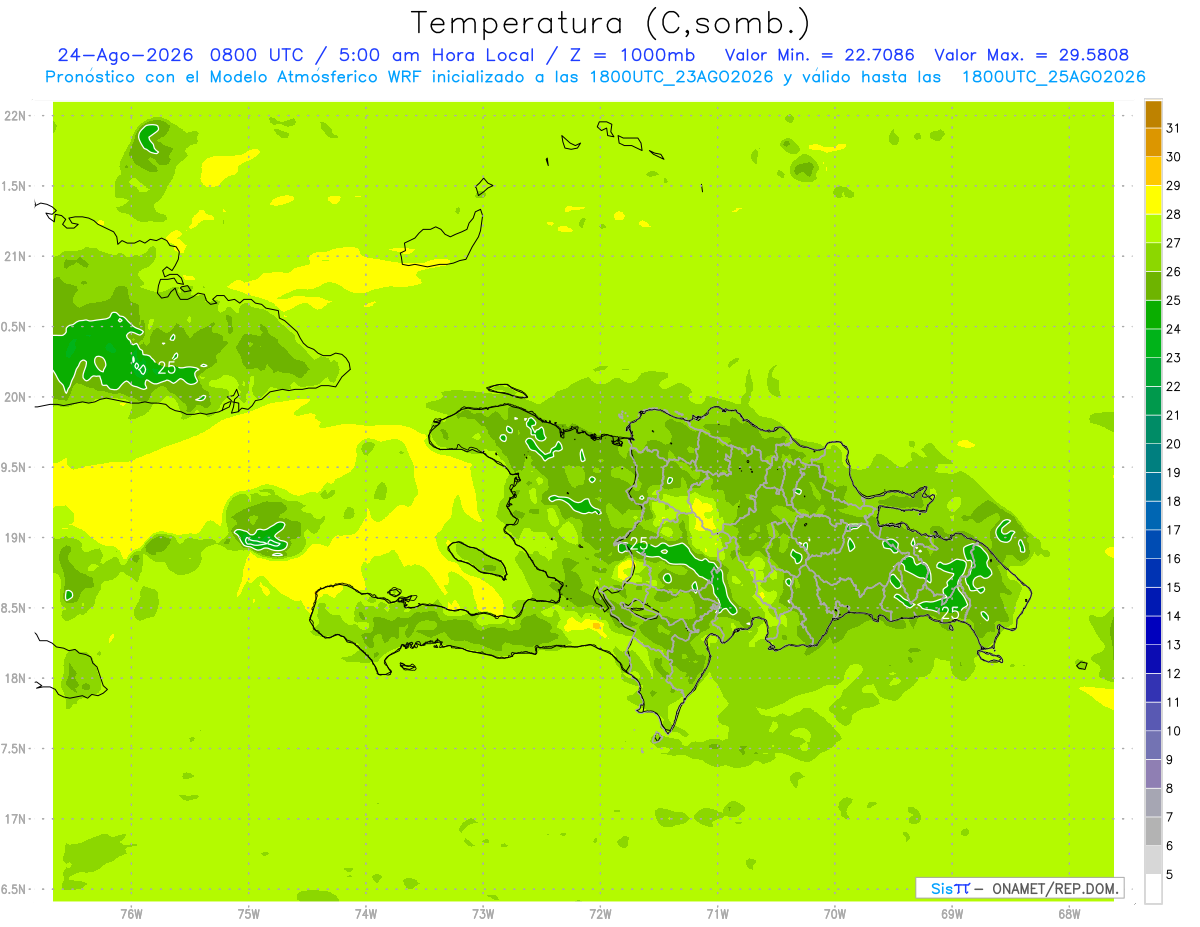Click the longitude label '69W'
Screen dimensions: 1200x927
coord(952,914)
